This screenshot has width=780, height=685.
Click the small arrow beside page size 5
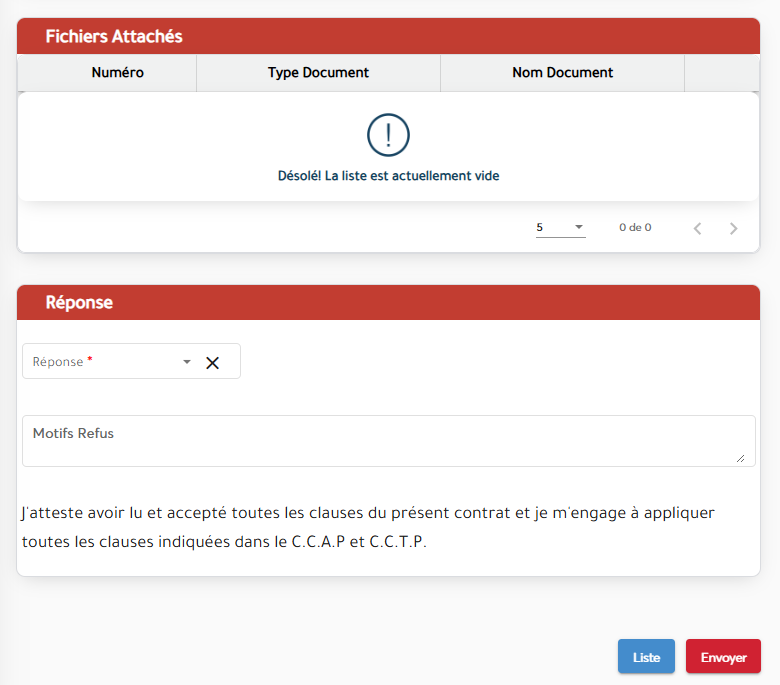pyautogui.click(x=579, y=228)
